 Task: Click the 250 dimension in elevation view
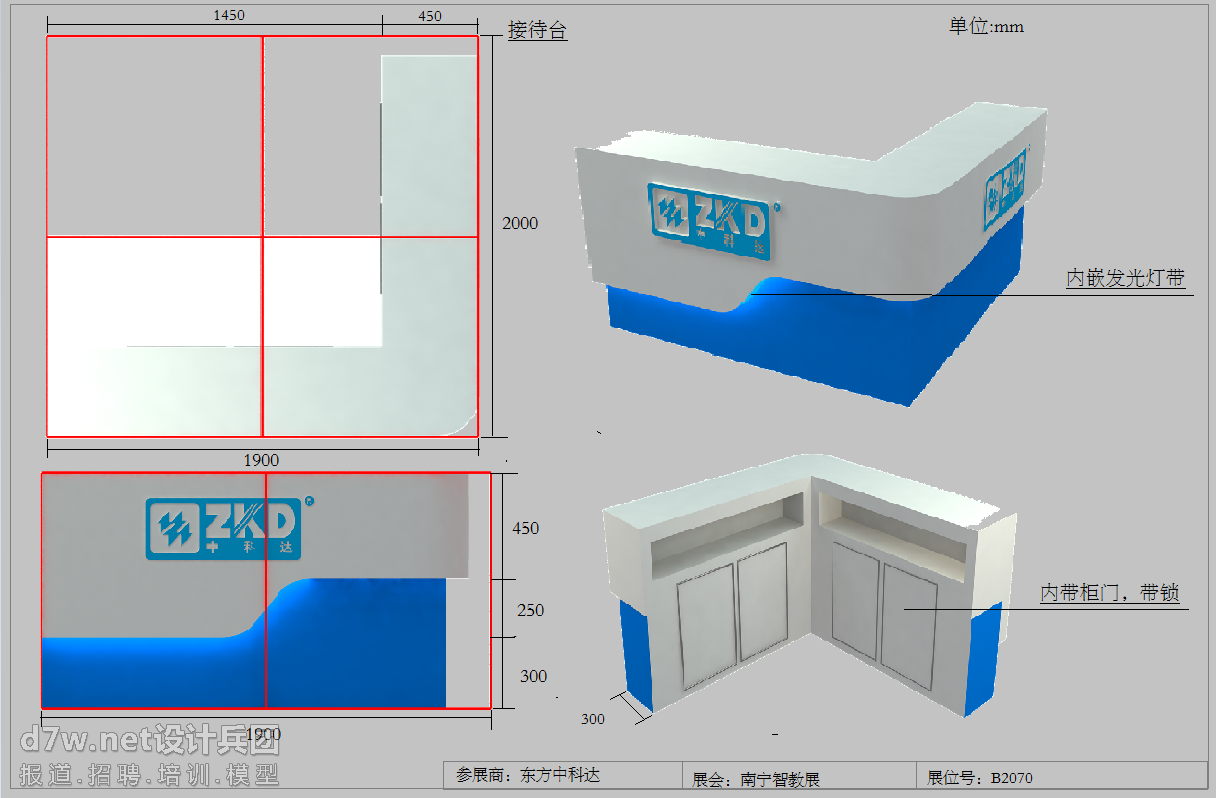click(531, 610)
